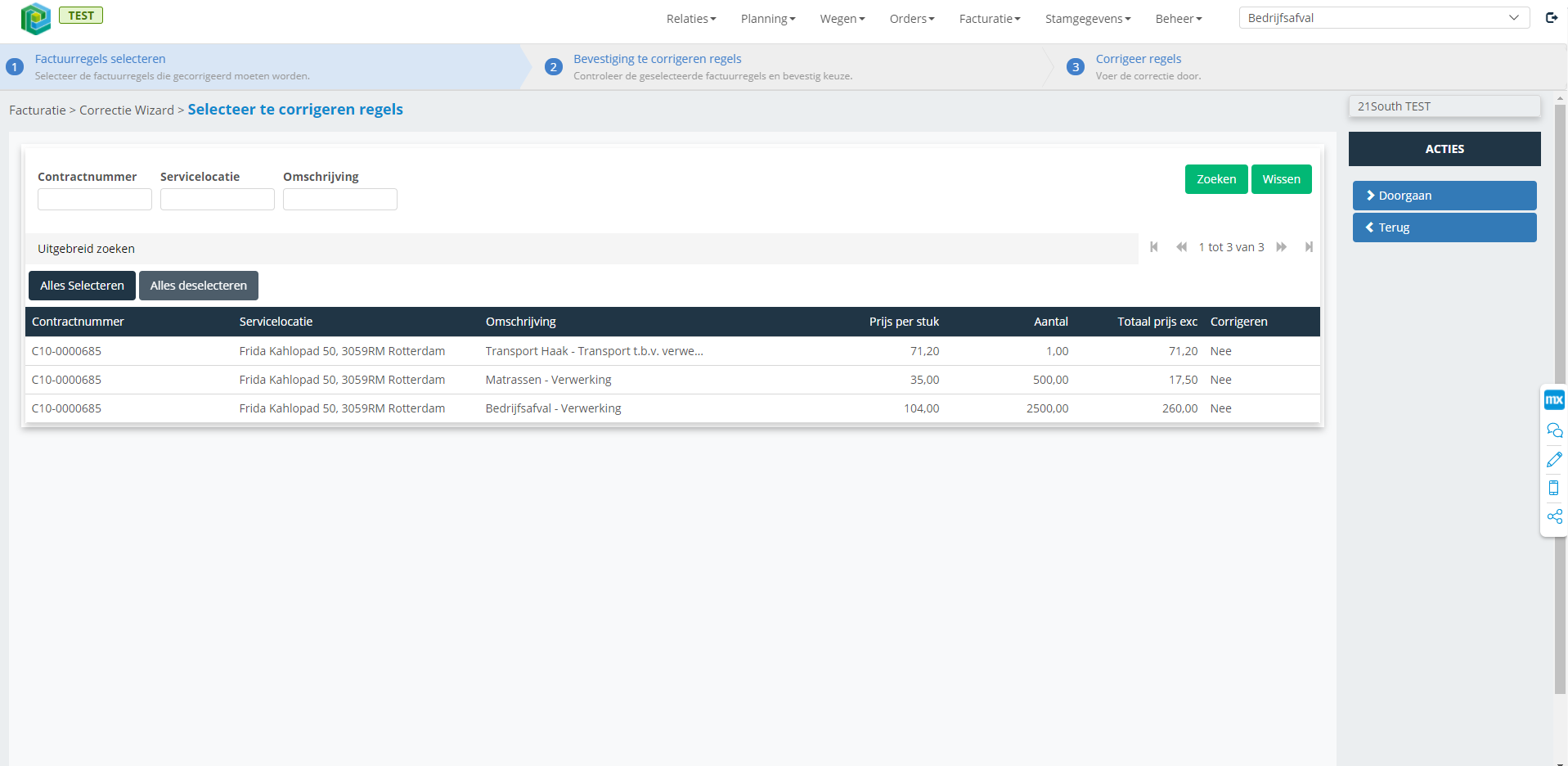Open the Beheer menu
This screenshot has height=766, width=1568.
click(1179, 19)
